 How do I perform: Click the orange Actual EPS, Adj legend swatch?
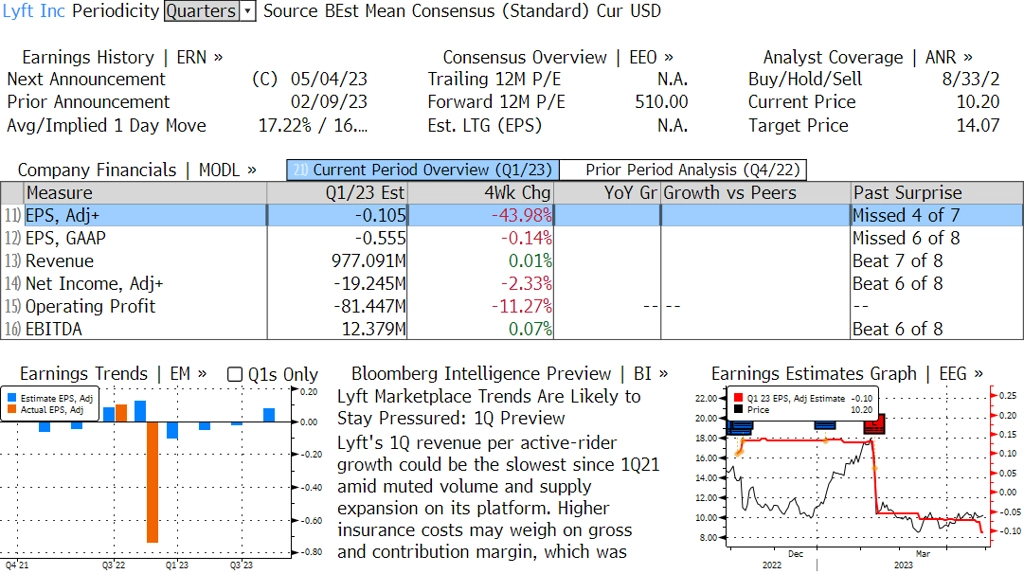click(12, 409)
